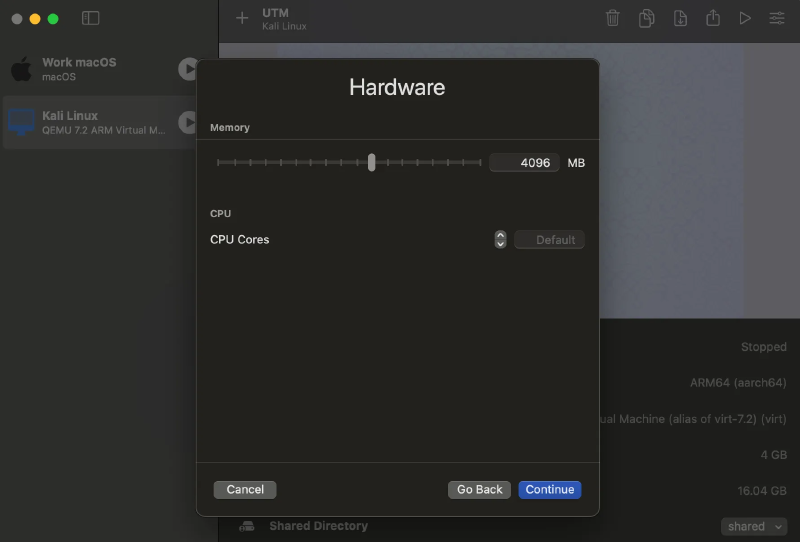Click Continue to proceed
Image resolution: width=800 pixels, height=542 pixels.
click(549, 489)
